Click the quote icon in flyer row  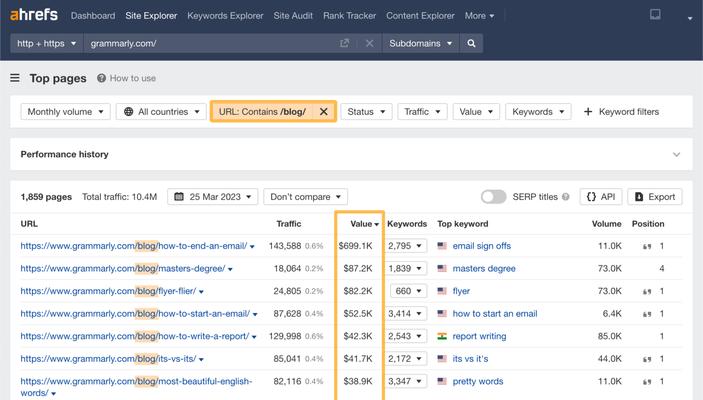pyautogui.click(x=647, y=291)
